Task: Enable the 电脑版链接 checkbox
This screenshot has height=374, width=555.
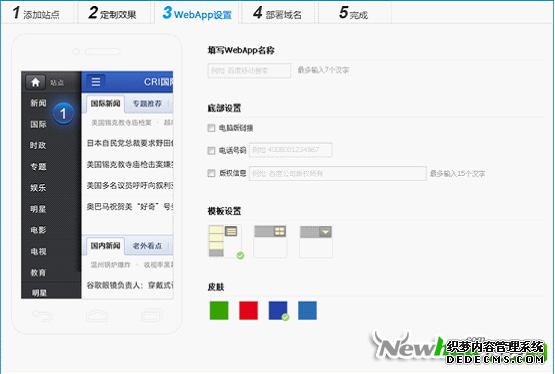Action: point(211,128)
